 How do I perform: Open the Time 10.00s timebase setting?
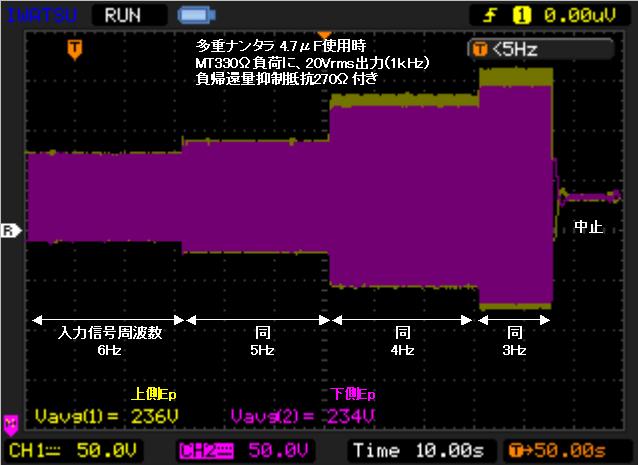417,450
